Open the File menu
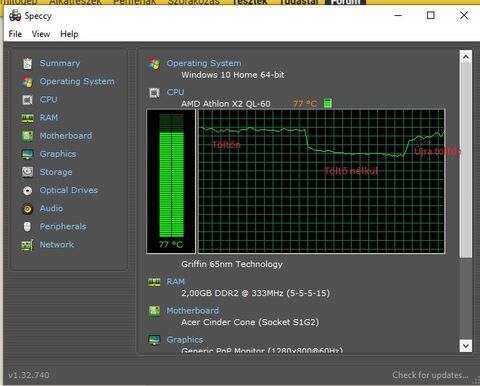 (x=15, y=34)
